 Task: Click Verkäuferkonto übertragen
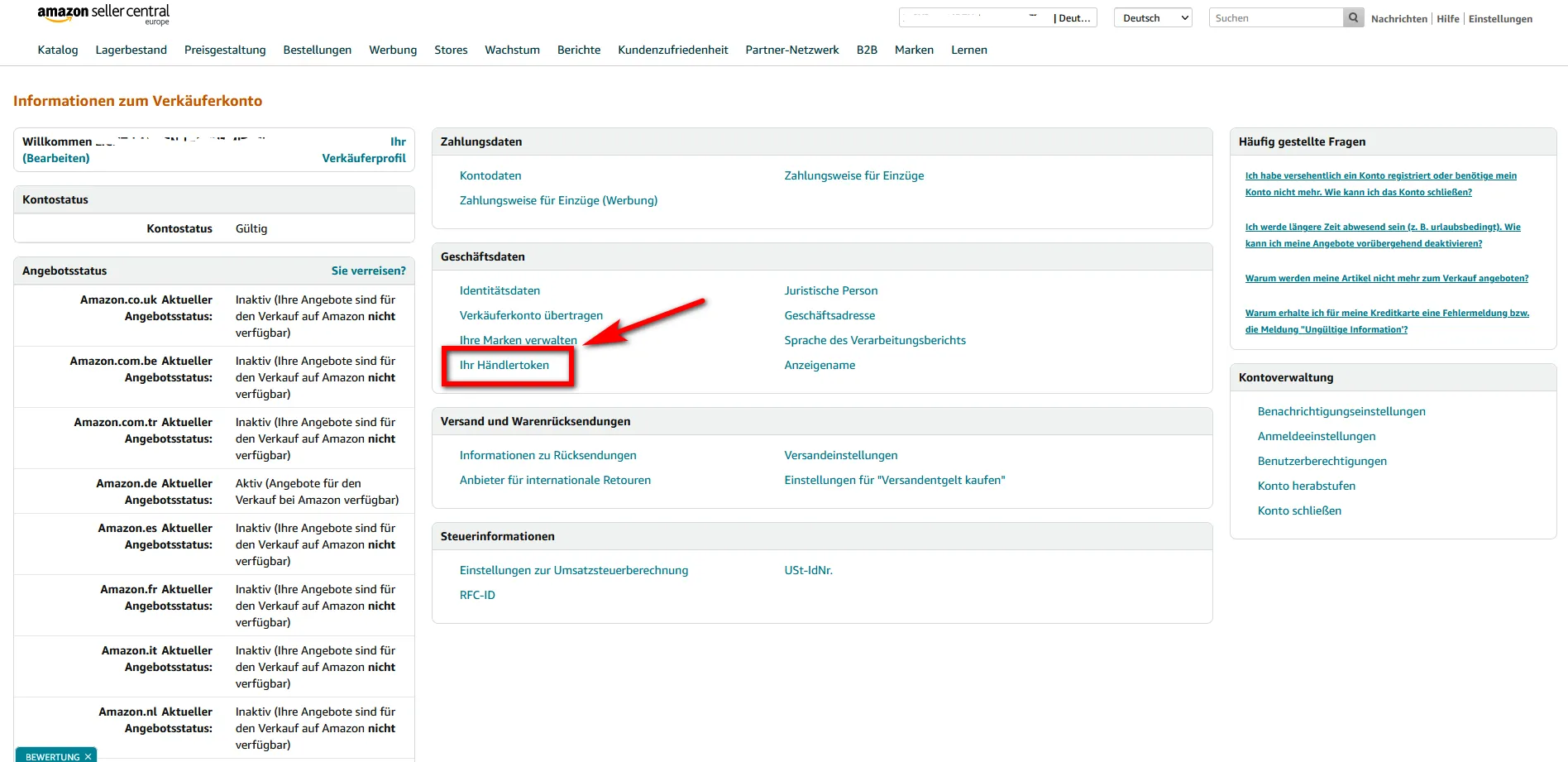coord(531,315)
